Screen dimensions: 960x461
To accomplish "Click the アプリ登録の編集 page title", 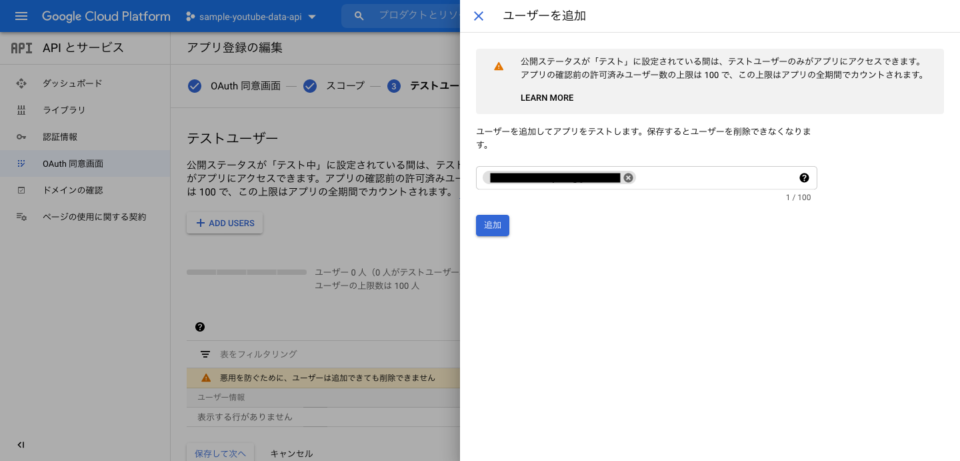I will (x=234, y=48).
